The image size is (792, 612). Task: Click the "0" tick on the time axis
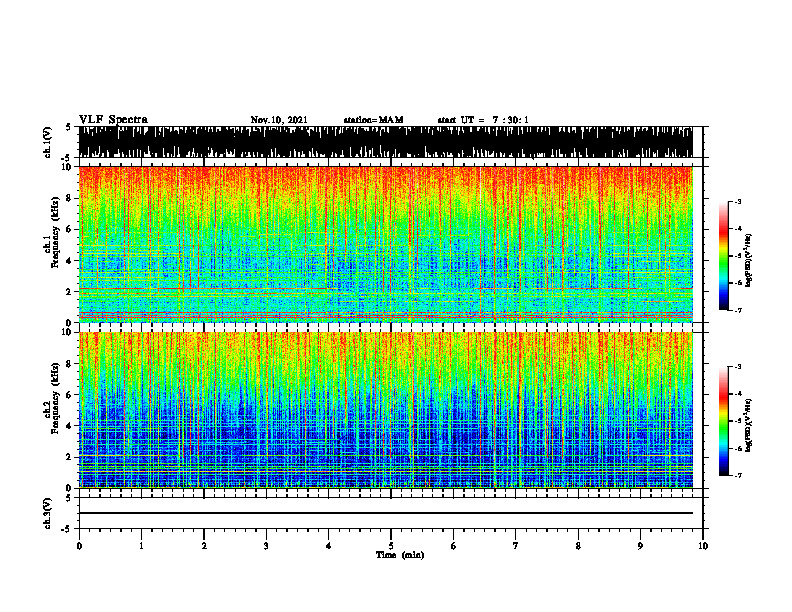[x=79, y=546]
